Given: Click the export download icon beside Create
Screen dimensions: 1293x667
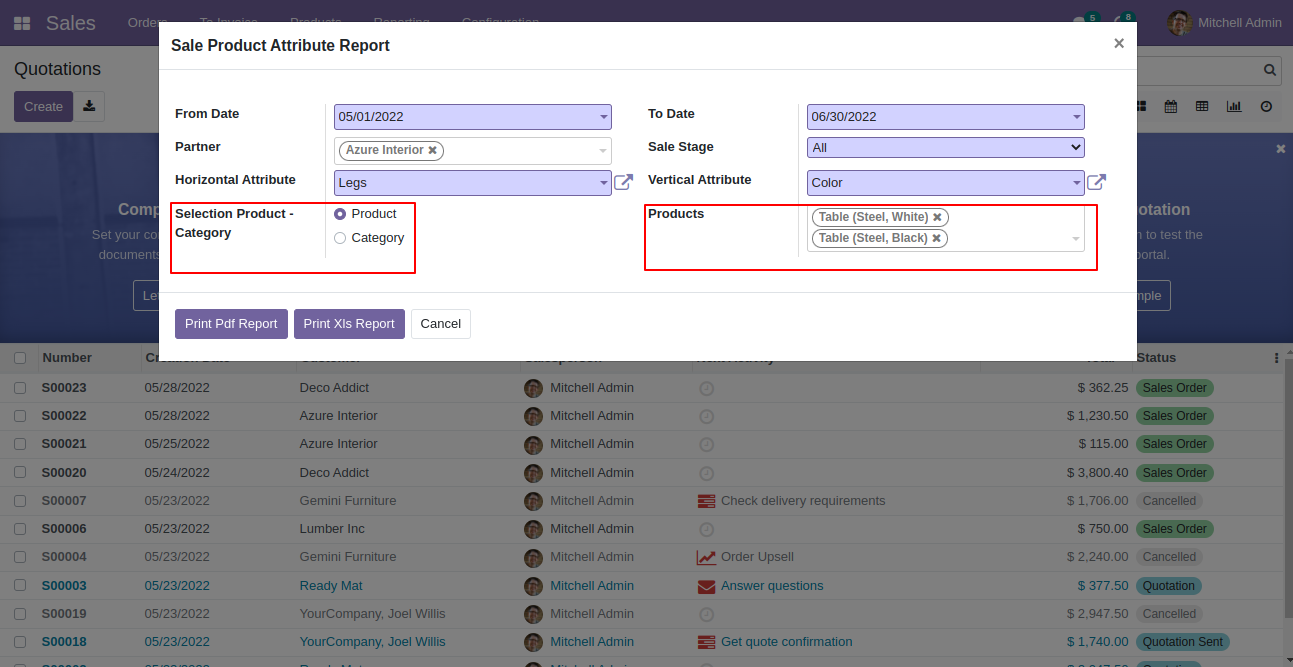Looking at the screenshot, I should (x=89, y=106).
